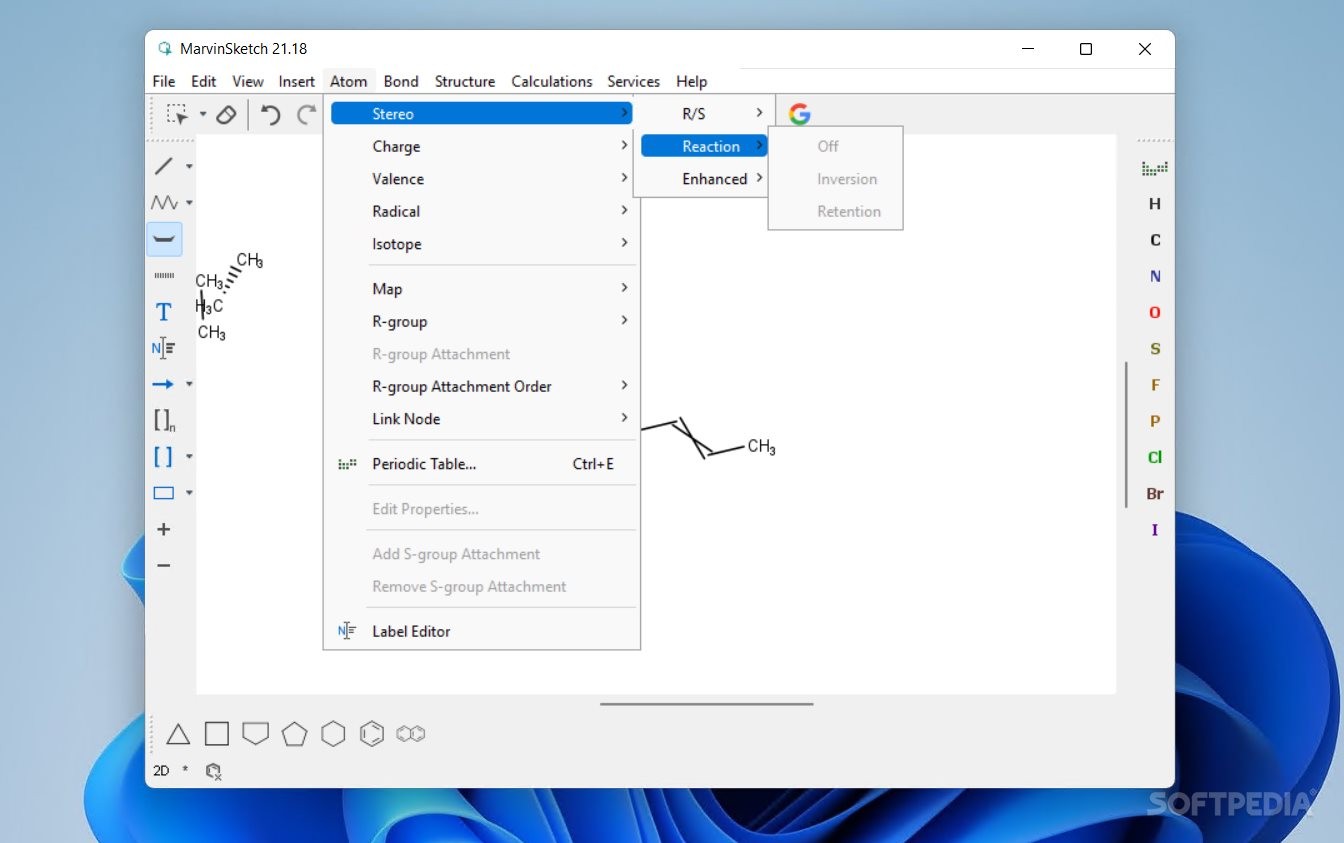
Task: Open the Radical submenu
Action: [x=483, y=211]
